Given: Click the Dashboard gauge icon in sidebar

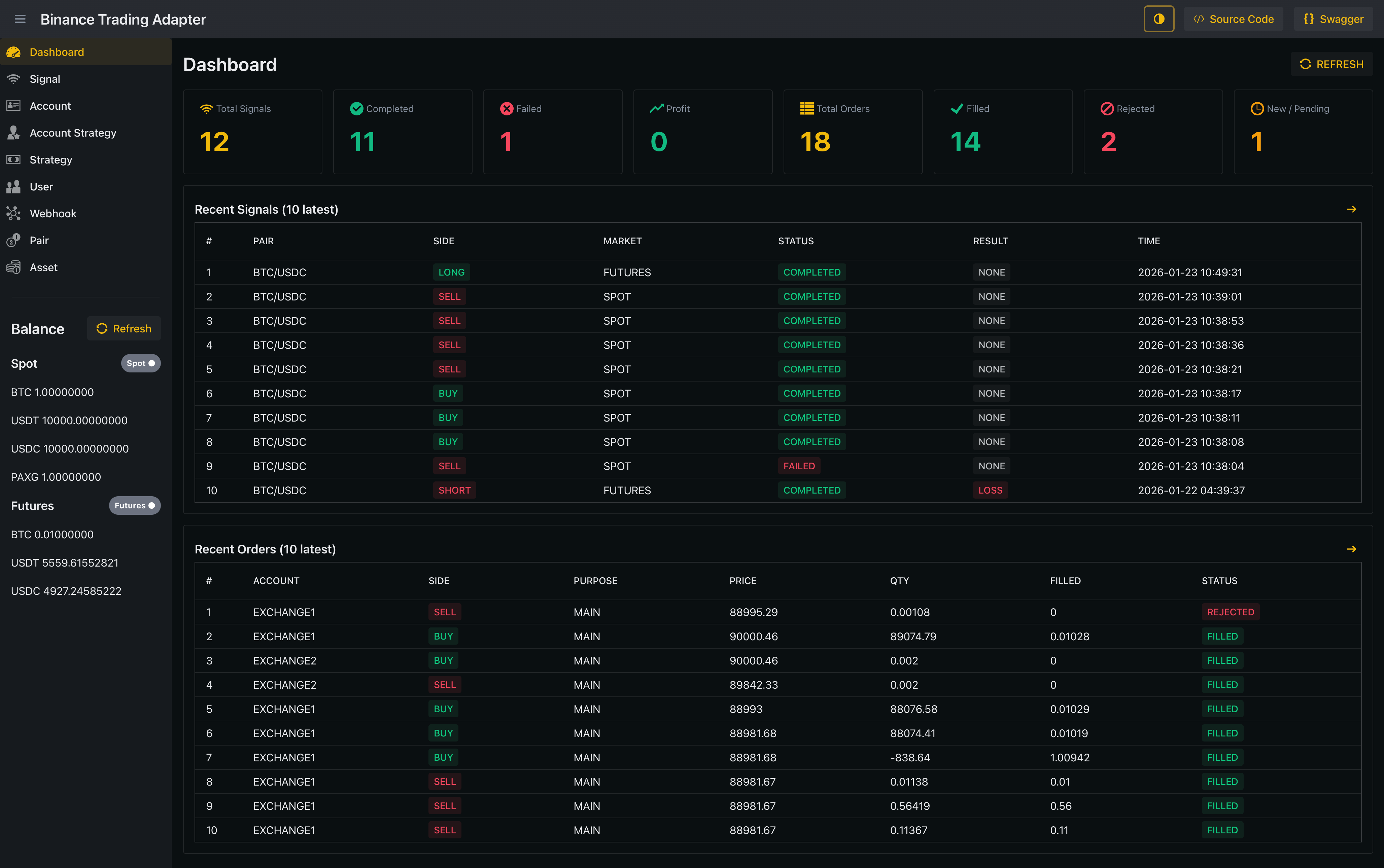Looking at the screenshot, I should tap(13, 52).
